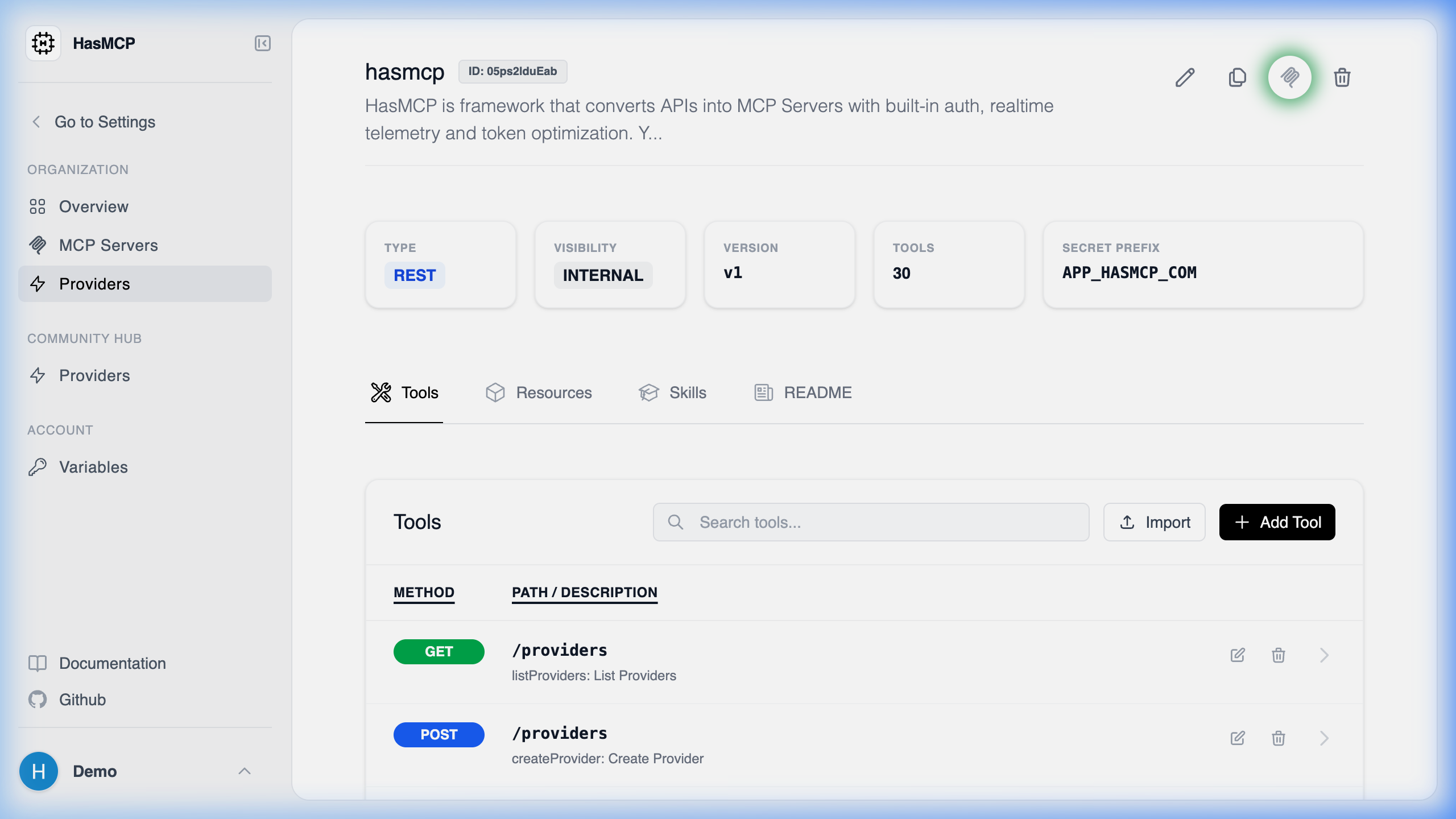Click the Import button

tap(1154, 522)
